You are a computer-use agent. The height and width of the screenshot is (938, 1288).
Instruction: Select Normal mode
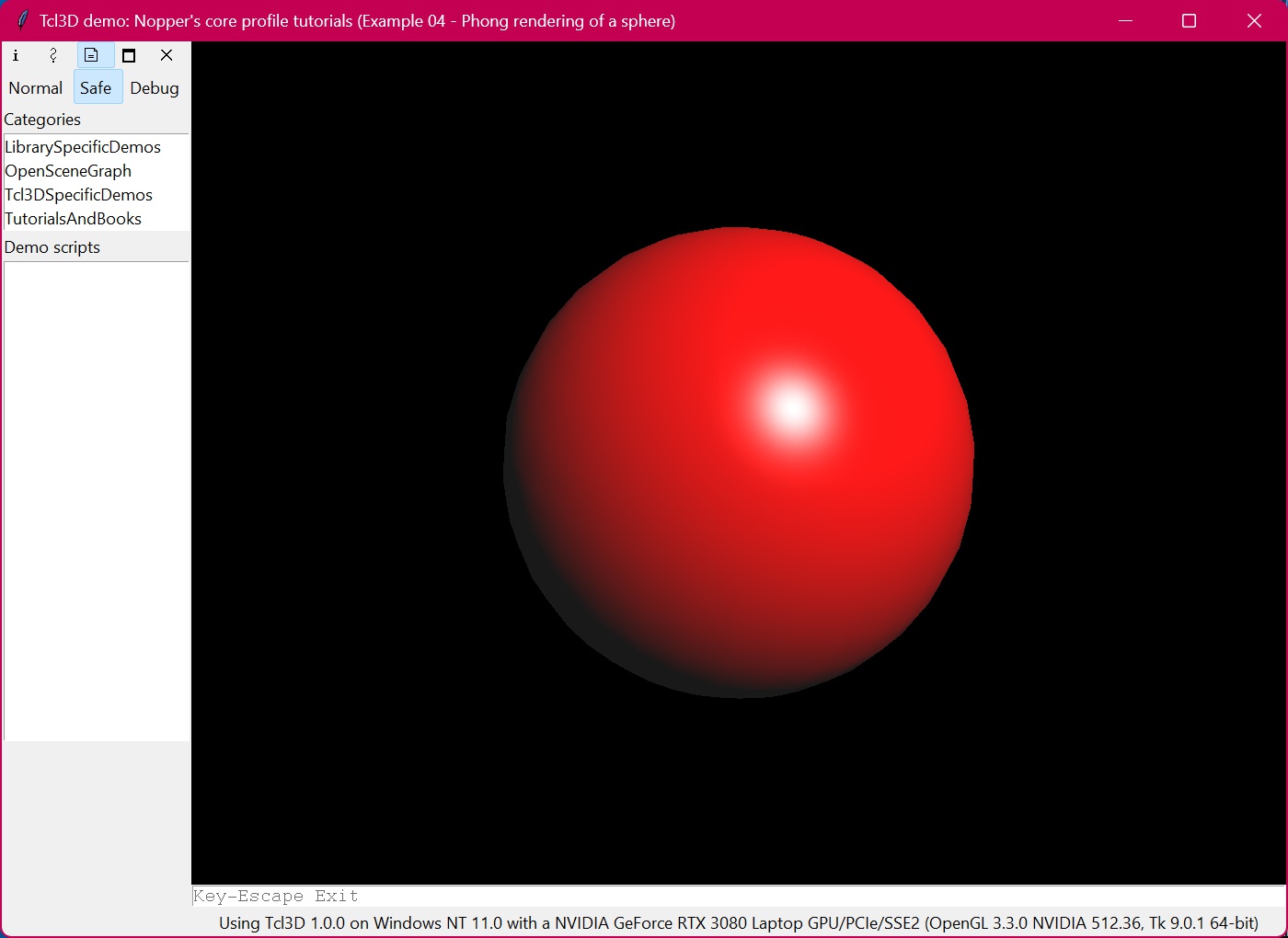pyautogui.click(x=36, y=88)
